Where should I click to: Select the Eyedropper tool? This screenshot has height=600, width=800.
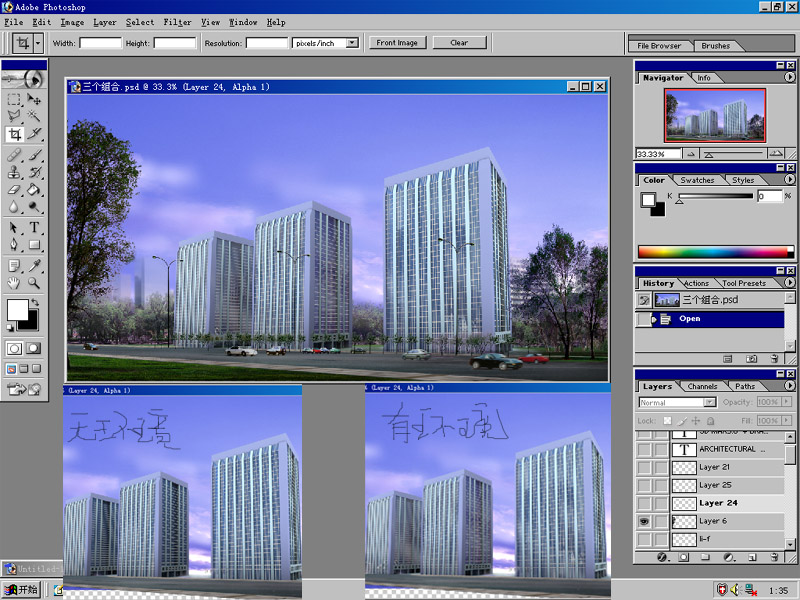(34, 265)
